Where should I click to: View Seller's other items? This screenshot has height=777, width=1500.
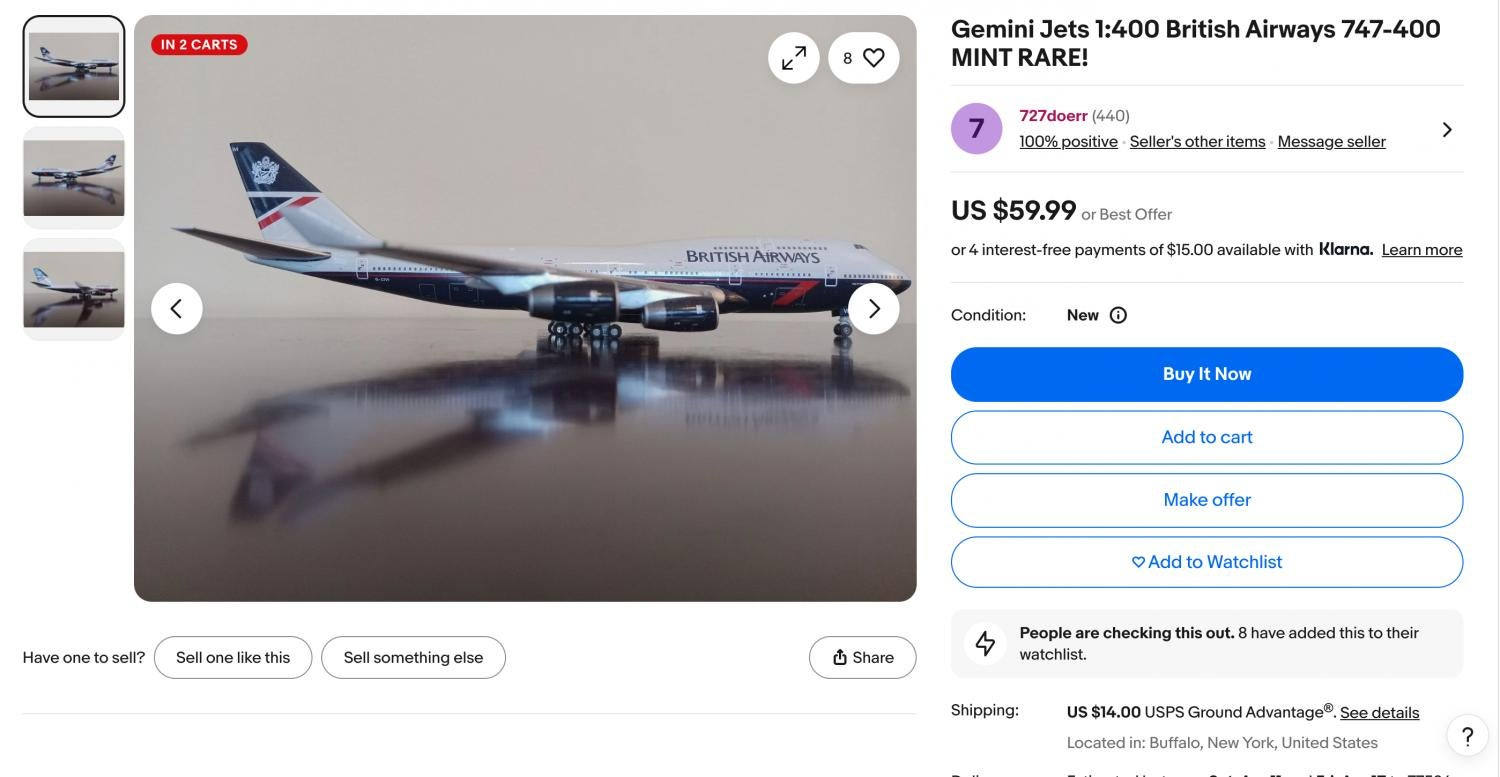point(1197,142)
